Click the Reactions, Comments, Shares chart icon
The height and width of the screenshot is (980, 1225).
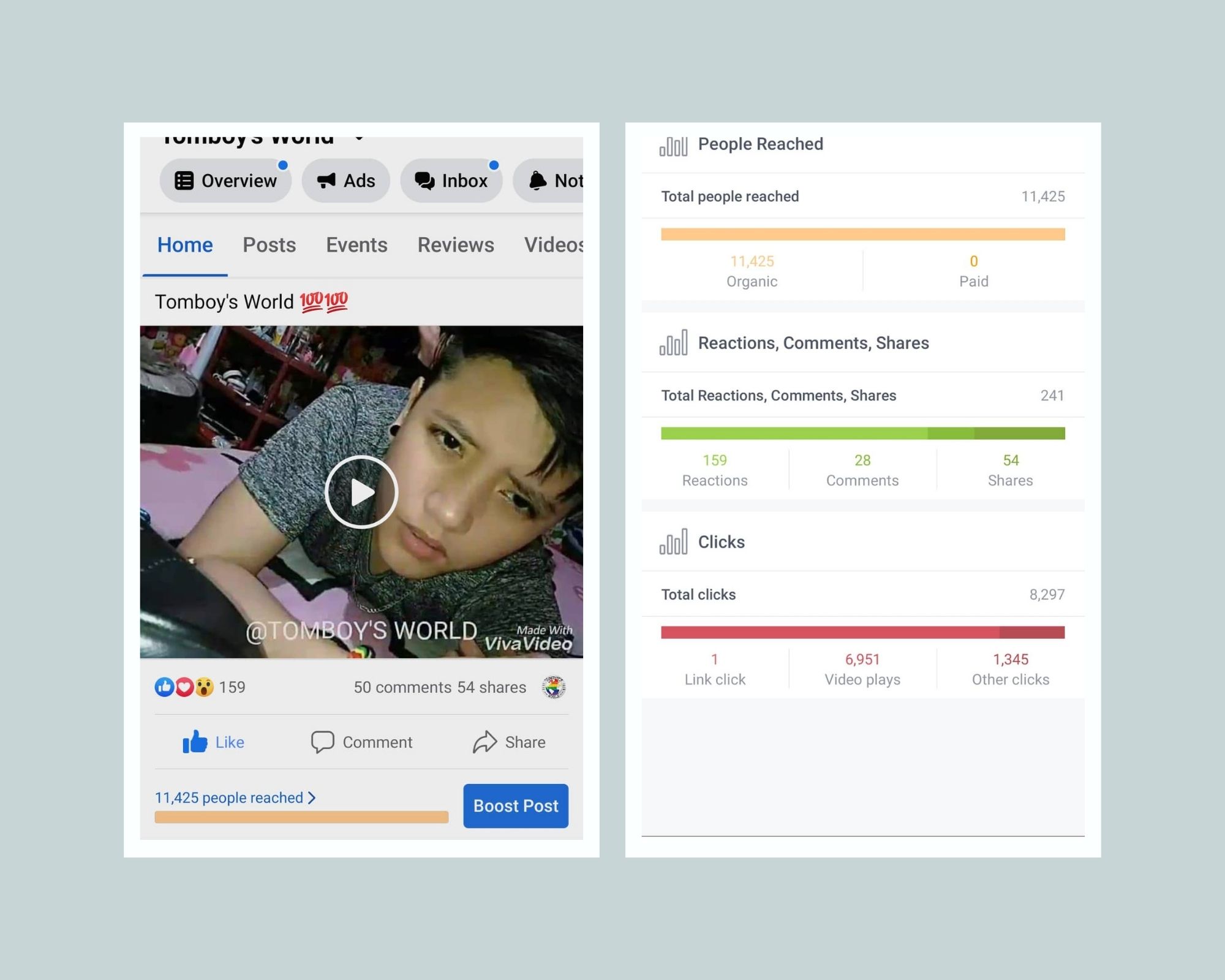(673, 343)
